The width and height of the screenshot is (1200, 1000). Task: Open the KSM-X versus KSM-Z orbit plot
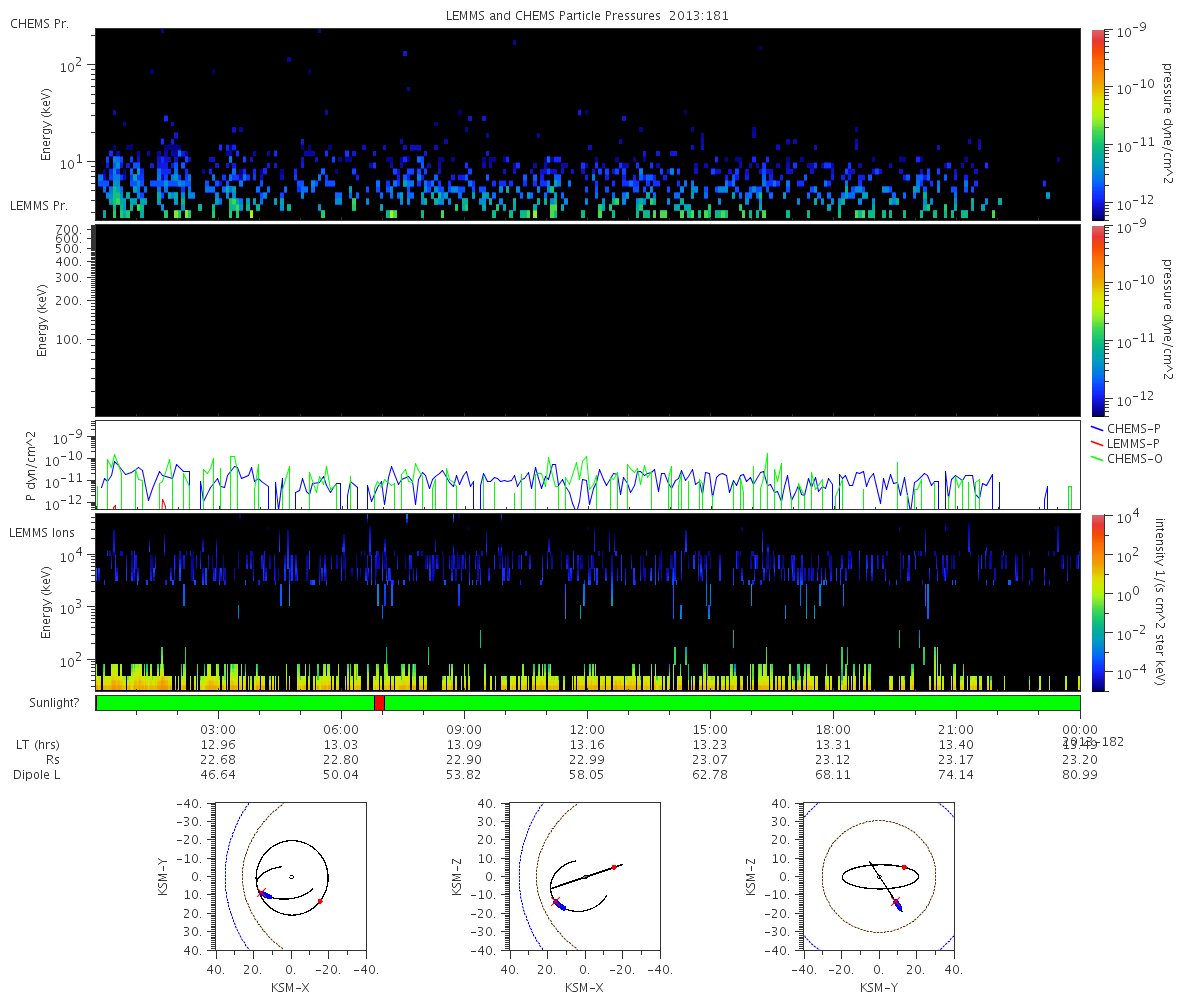tap(585, 876)
